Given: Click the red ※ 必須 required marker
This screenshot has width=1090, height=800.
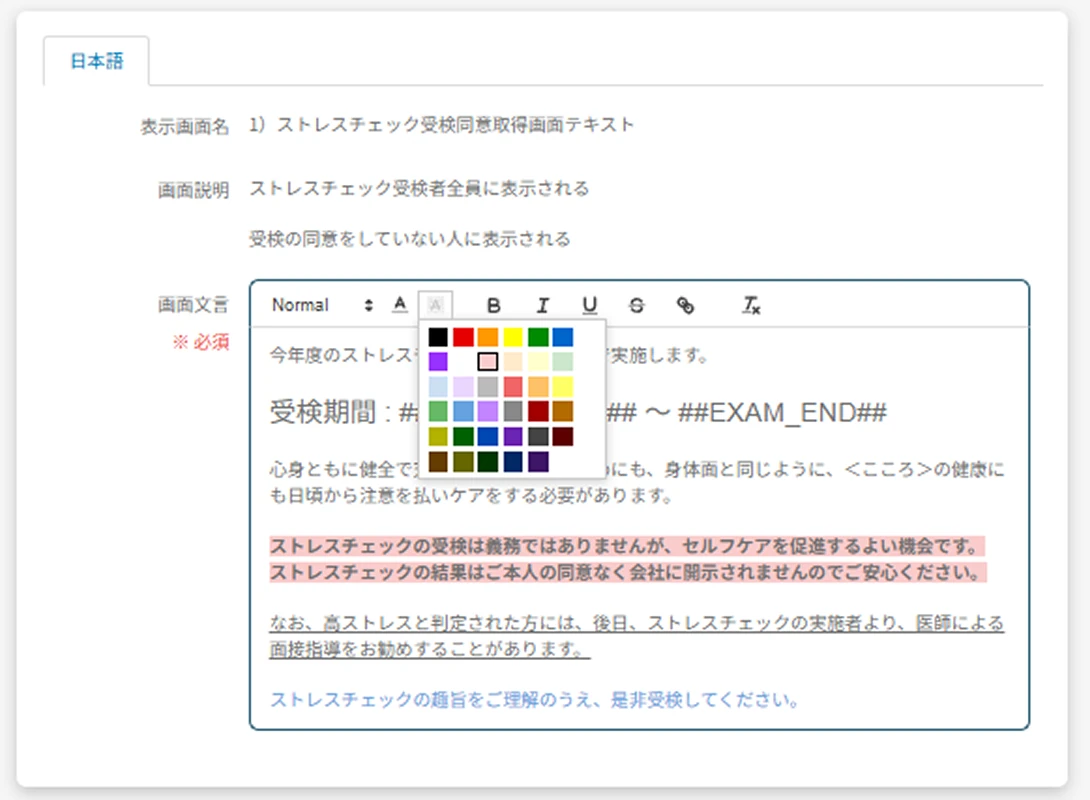Looking at the screenshot, I should click(201, 342).
